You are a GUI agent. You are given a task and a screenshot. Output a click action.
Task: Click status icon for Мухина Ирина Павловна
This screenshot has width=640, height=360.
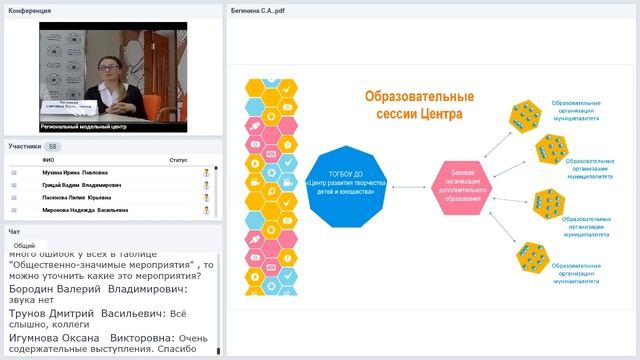207,173
